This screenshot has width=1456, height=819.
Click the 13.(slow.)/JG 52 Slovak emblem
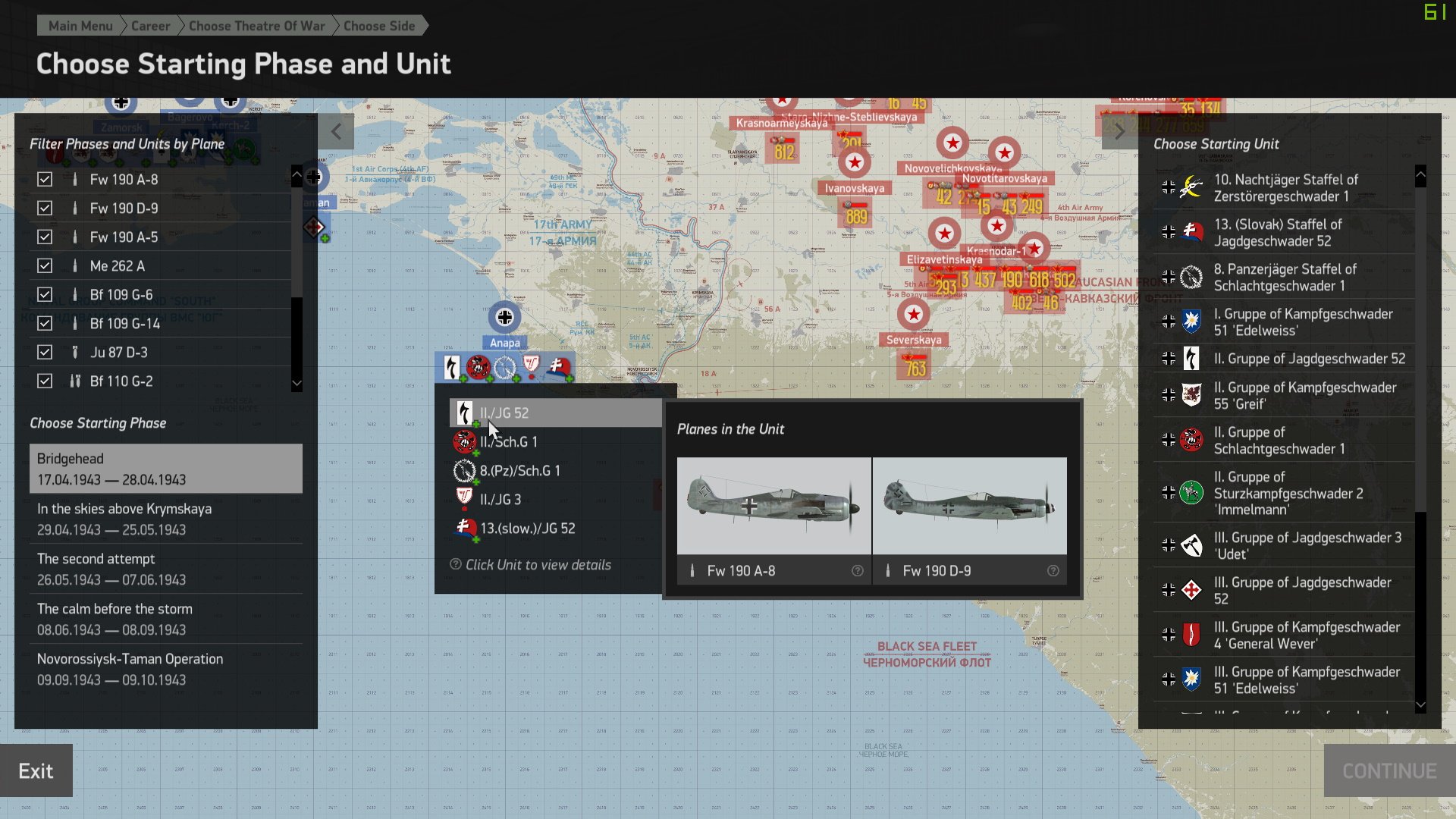coord(465,529)
